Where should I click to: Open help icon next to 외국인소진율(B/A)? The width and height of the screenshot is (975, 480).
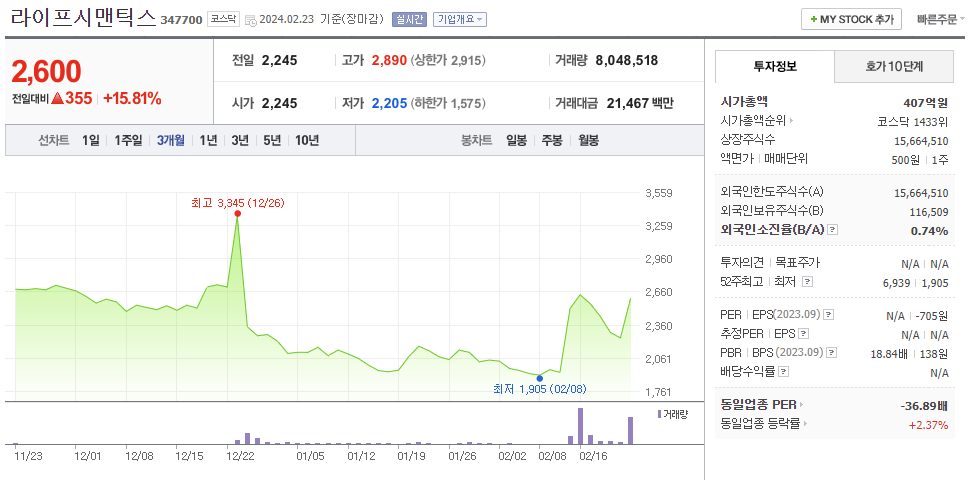(x=833, y=230)
